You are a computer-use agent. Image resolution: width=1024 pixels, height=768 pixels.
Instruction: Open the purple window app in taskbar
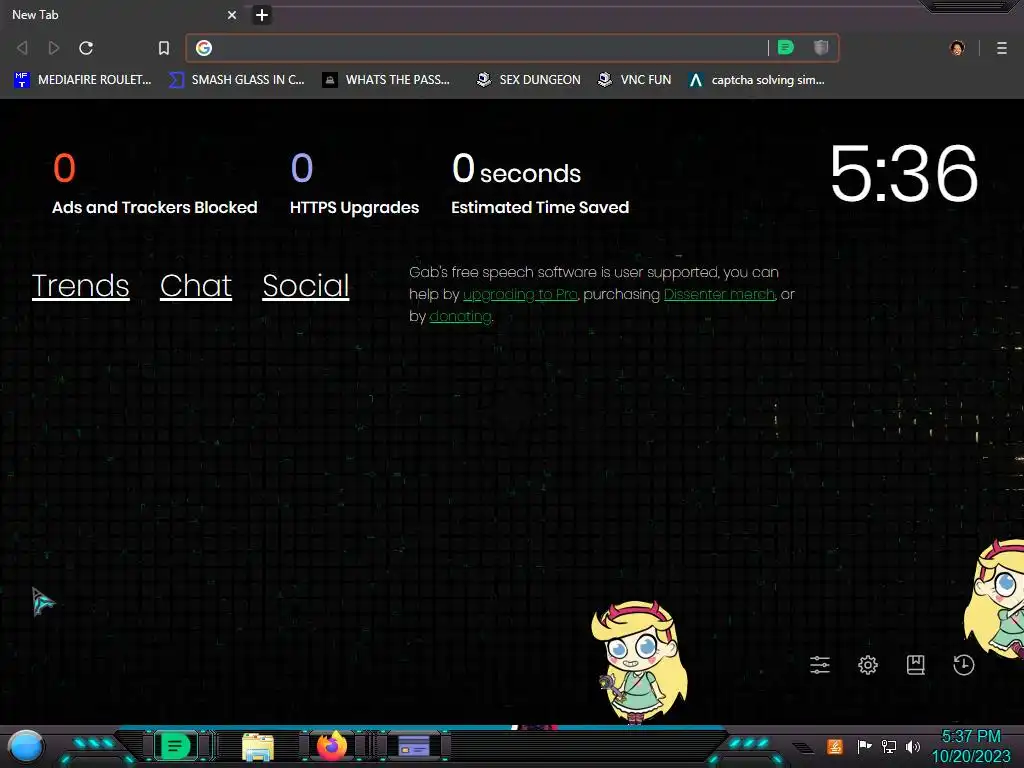point(414,746)
